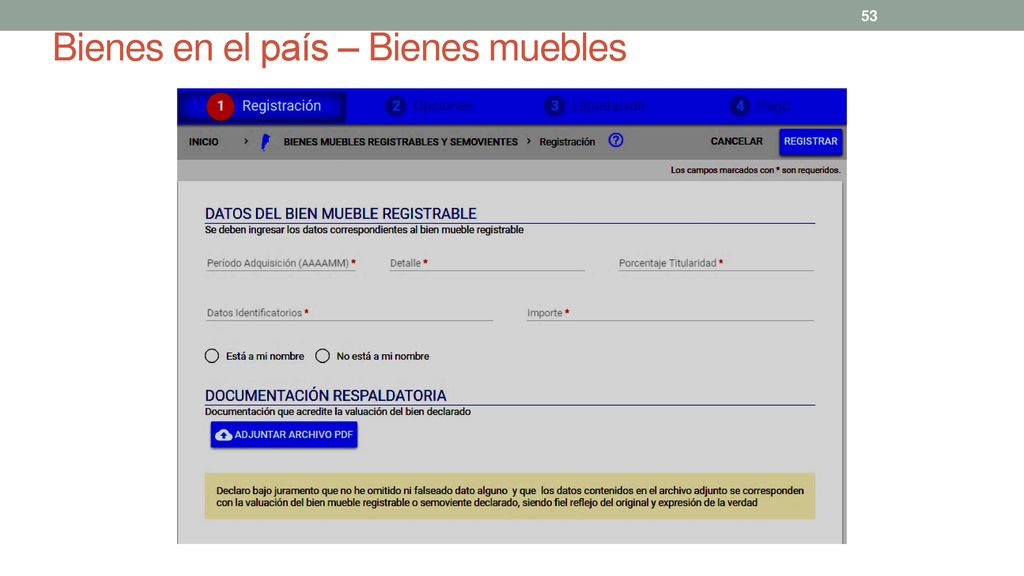Image resolution: width=1024 pixels, height=576 pixels.
Task: Click the cloud upload icon on Adjuntar button
Action: pos(223,435)
